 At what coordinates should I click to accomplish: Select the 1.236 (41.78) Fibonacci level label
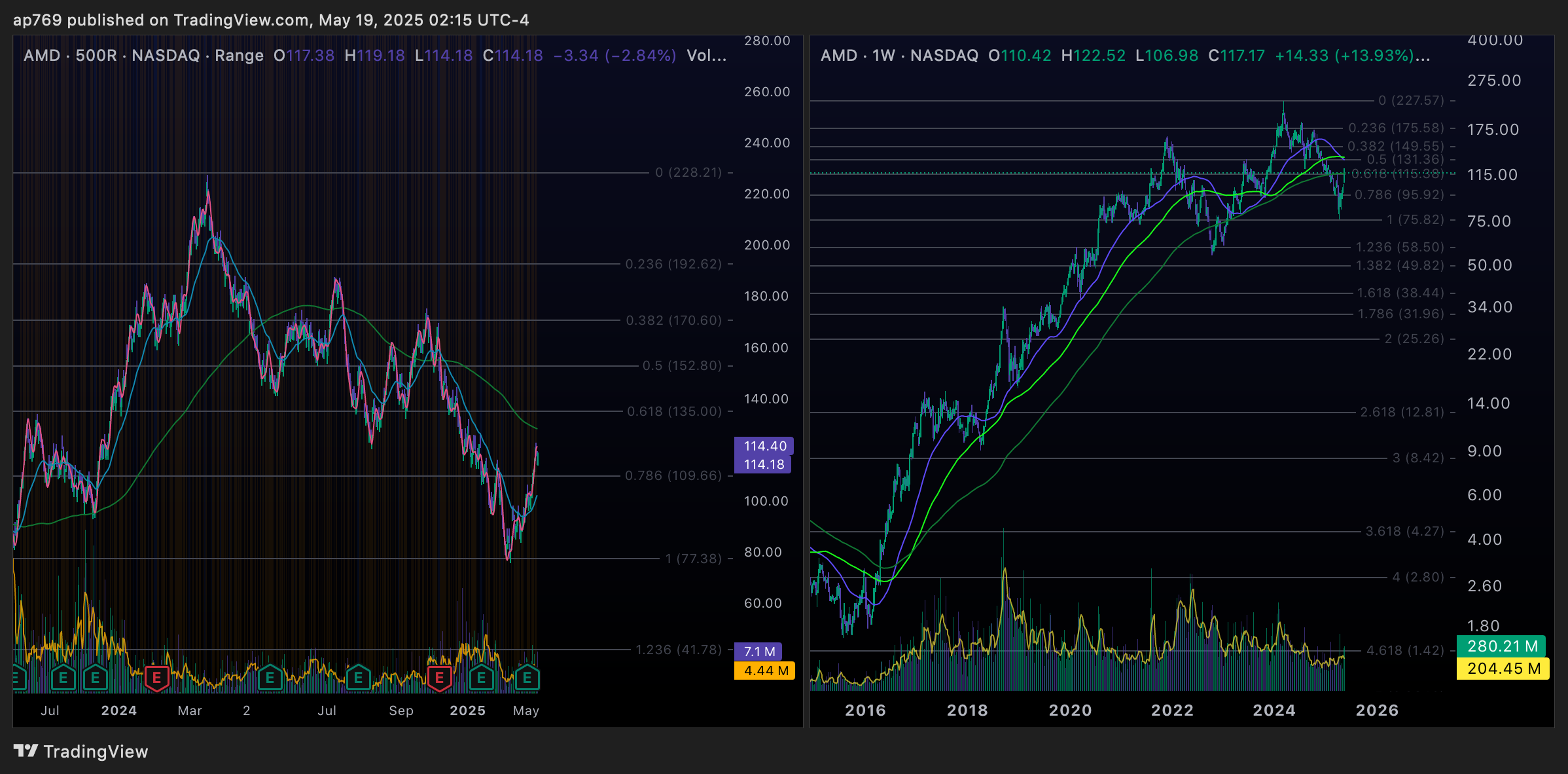pyautogui.click(x=679, y=650)
